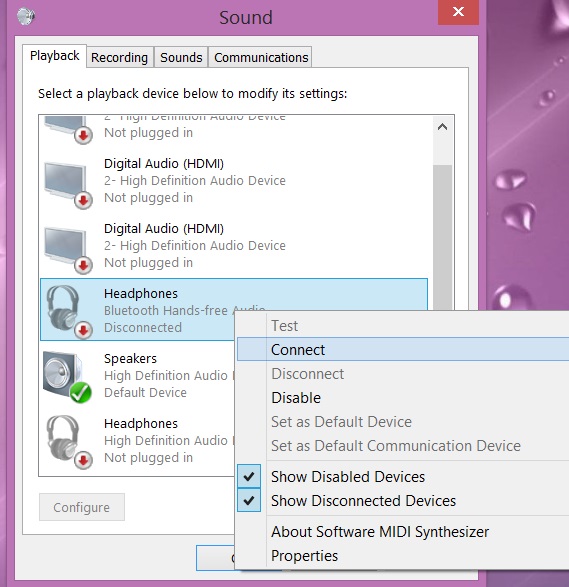The image size is (569, 587).
Task: Click 'Bluetooth Hands-free Audio' description text
Action: click(185, 310)
